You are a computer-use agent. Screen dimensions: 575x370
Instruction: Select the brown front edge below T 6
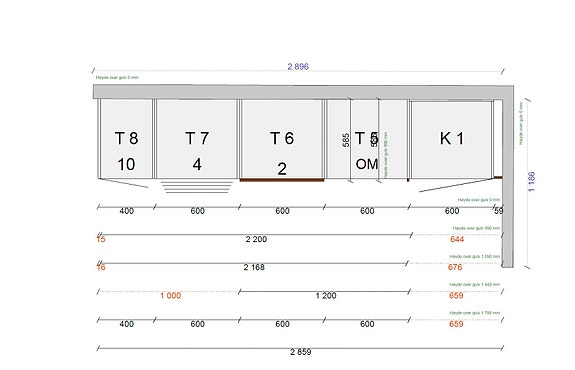282,180
